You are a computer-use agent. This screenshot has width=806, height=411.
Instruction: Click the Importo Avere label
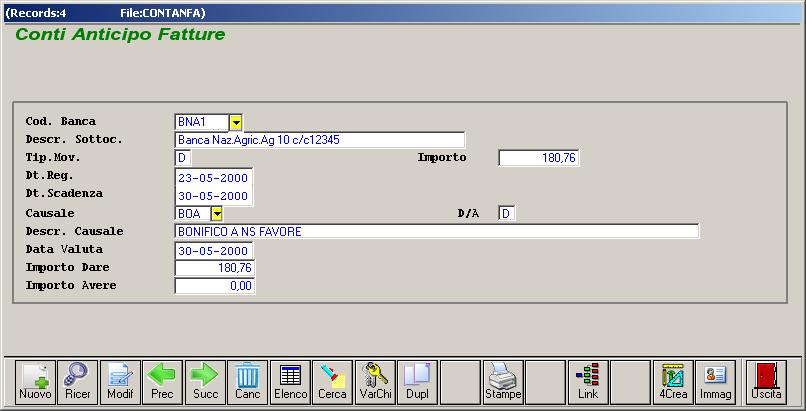(71, 286)
